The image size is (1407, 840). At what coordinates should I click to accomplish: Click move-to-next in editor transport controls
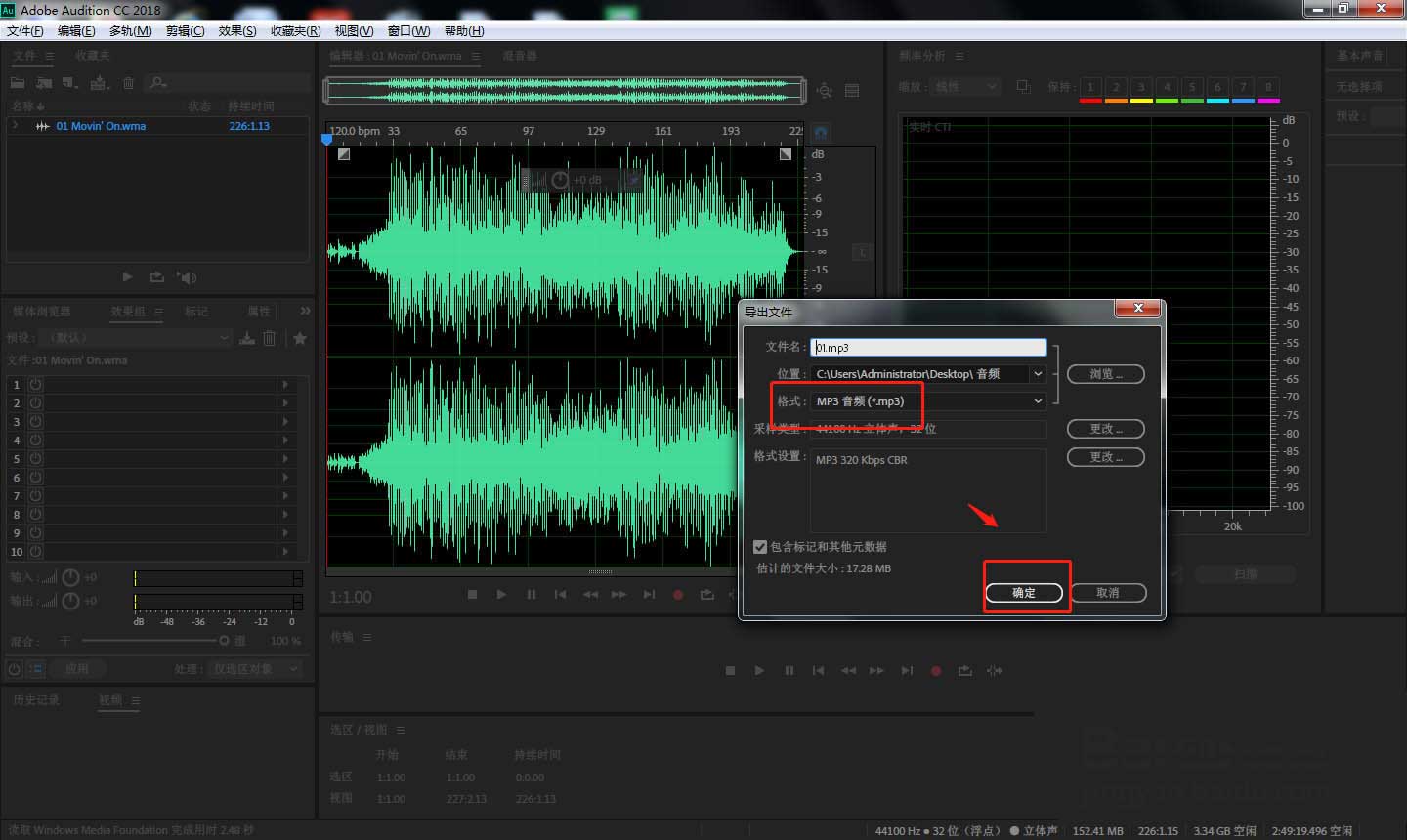[649, 594]
